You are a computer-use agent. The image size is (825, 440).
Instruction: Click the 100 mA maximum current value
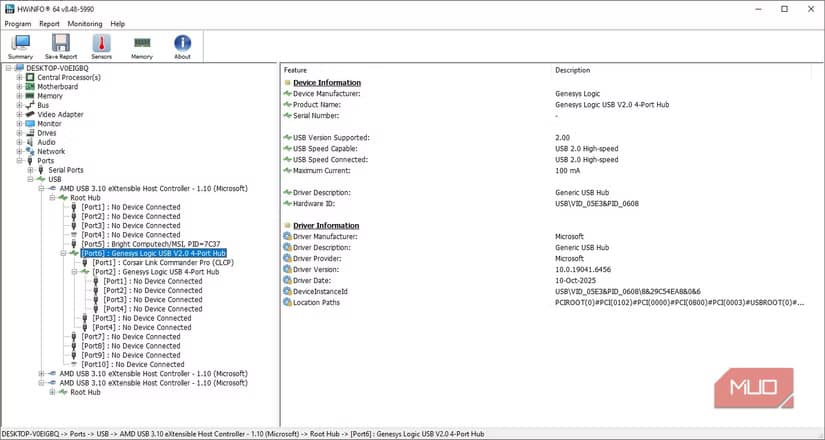point(569,171)
